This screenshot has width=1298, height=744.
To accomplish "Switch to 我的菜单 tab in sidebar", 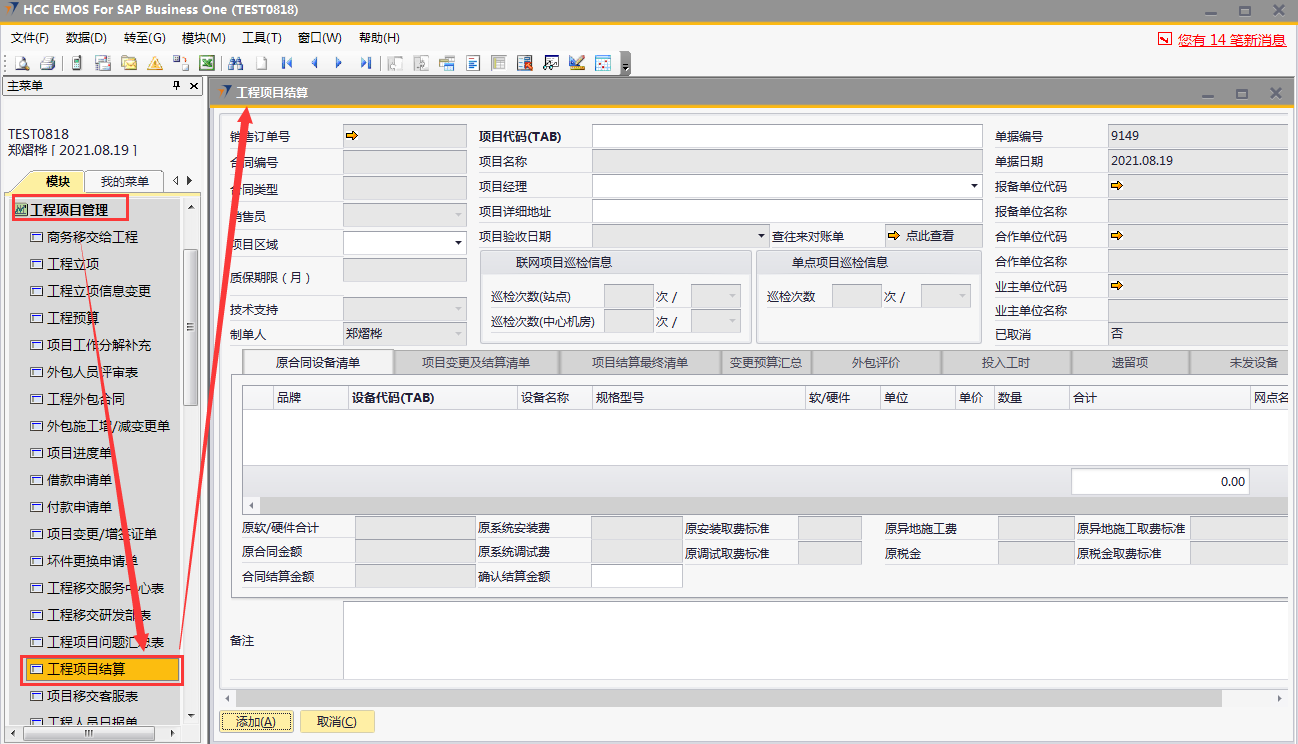I will click(124, 181).
